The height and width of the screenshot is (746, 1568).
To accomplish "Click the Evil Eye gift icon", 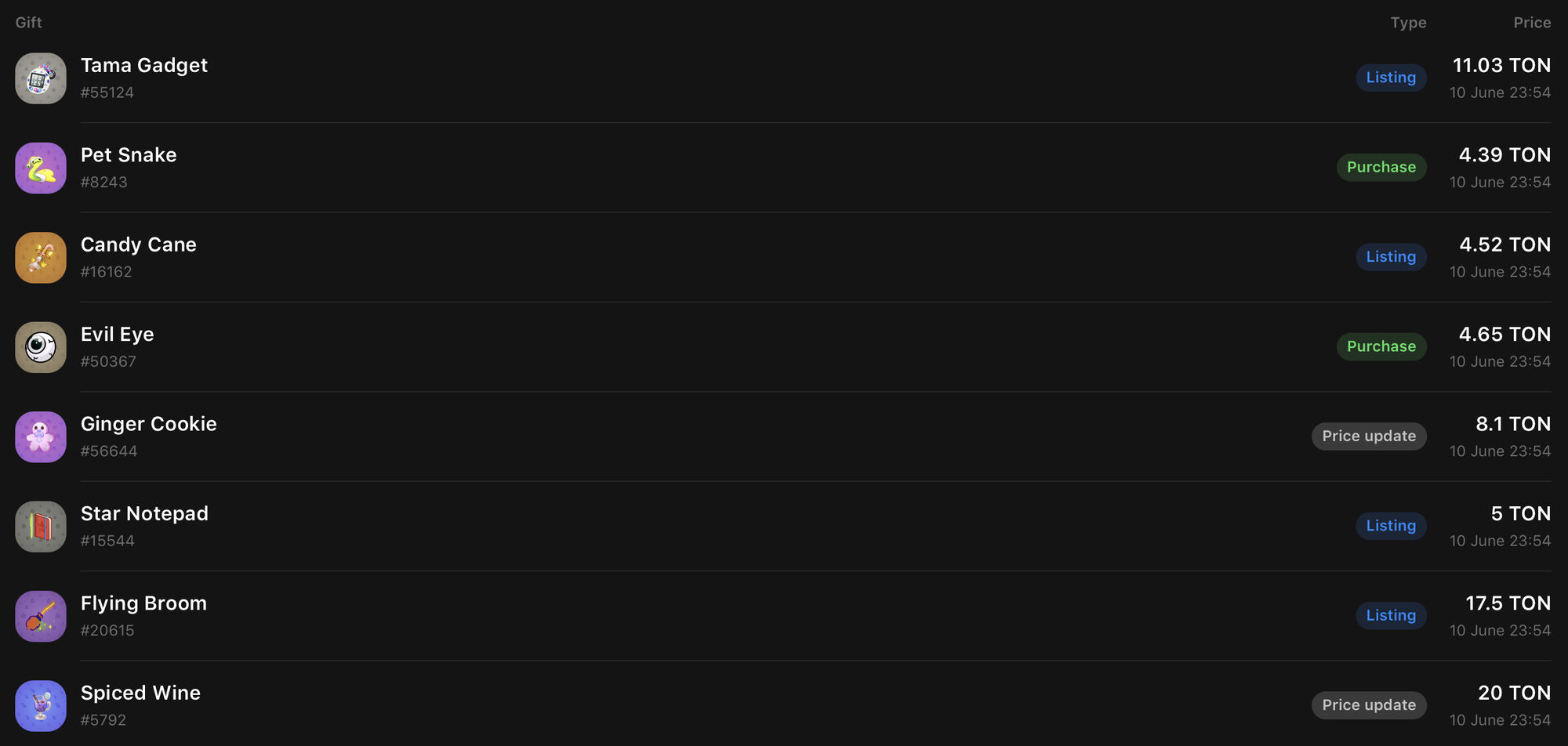I will click(x=41, y=347).
